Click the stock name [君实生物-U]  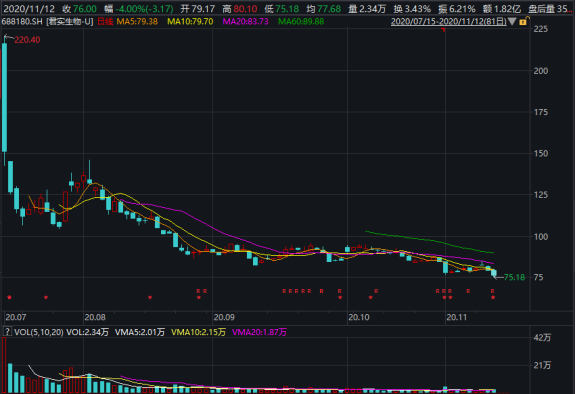pos(70,22)
